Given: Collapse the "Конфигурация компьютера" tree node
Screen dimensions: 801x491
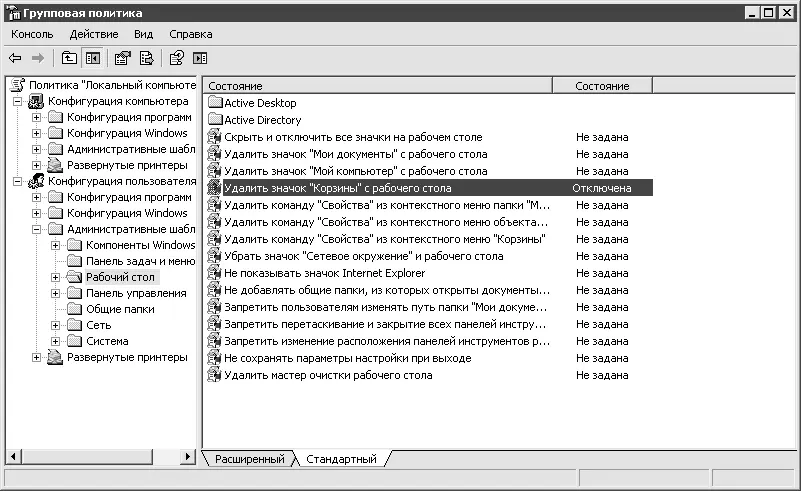Looking at the screenshot, I should [x=18, y=101].
